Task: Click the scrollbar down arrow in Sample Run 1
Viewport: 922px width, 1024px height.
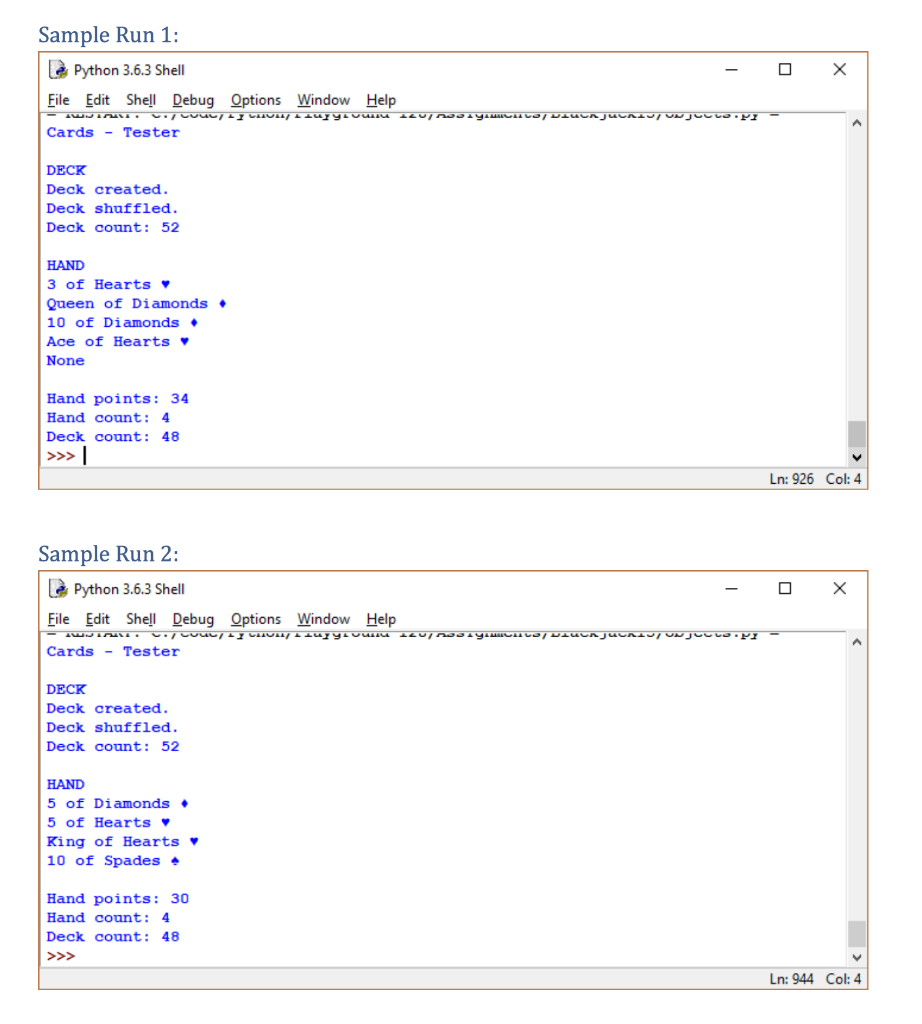Action: click(x=856, y=457)
